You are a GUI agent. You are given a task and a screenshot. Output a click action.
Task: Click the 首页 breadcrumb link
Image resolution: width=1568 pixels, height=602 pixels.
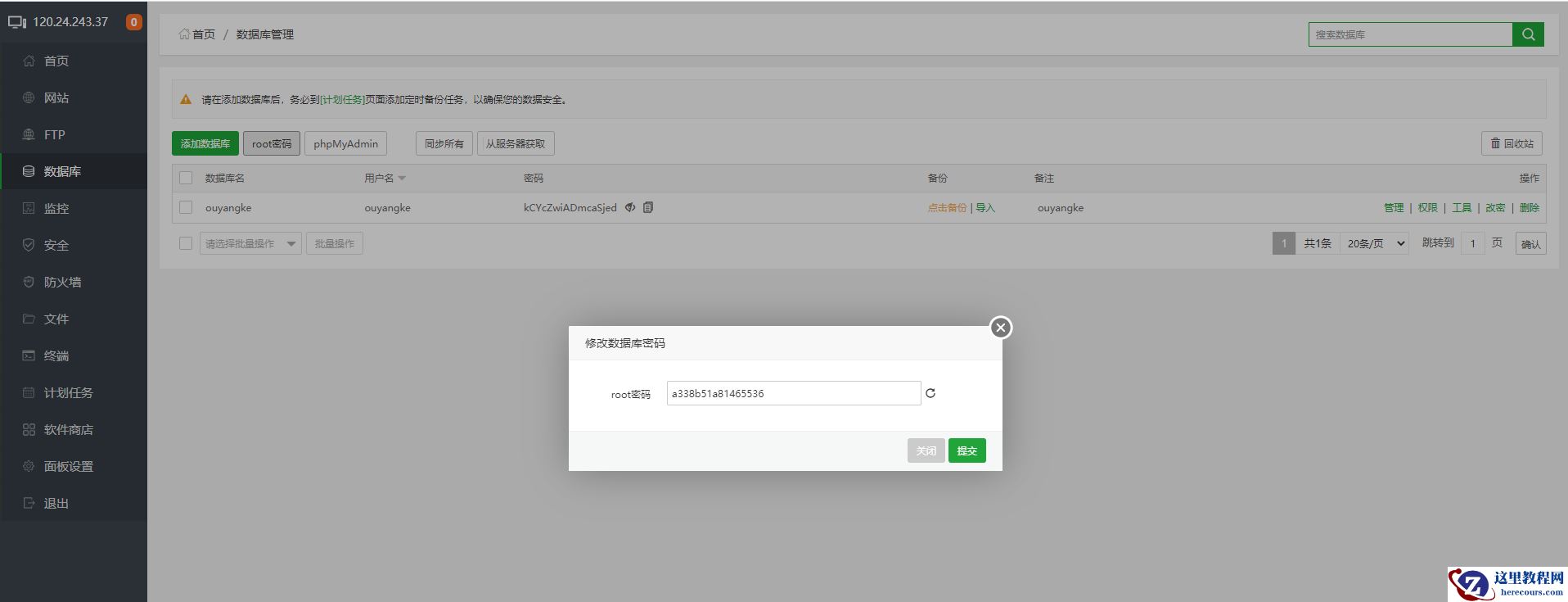coord(204,34)
